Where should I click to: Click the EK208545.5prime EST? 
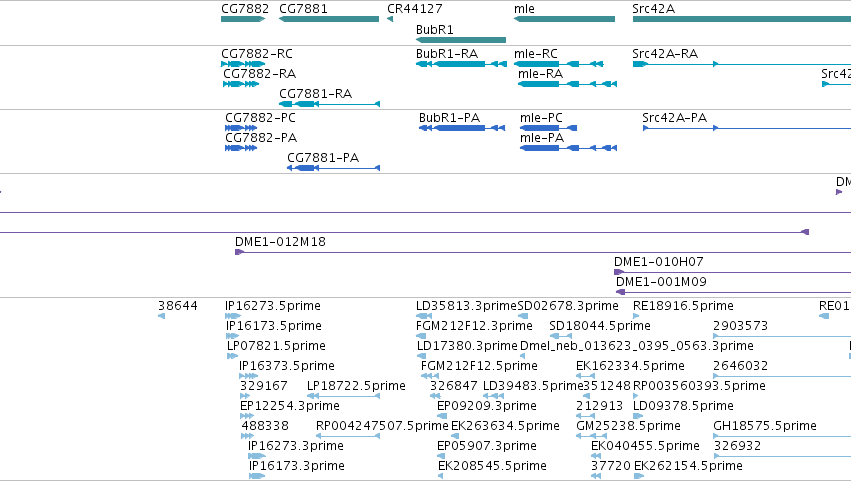tap(441, 476)
